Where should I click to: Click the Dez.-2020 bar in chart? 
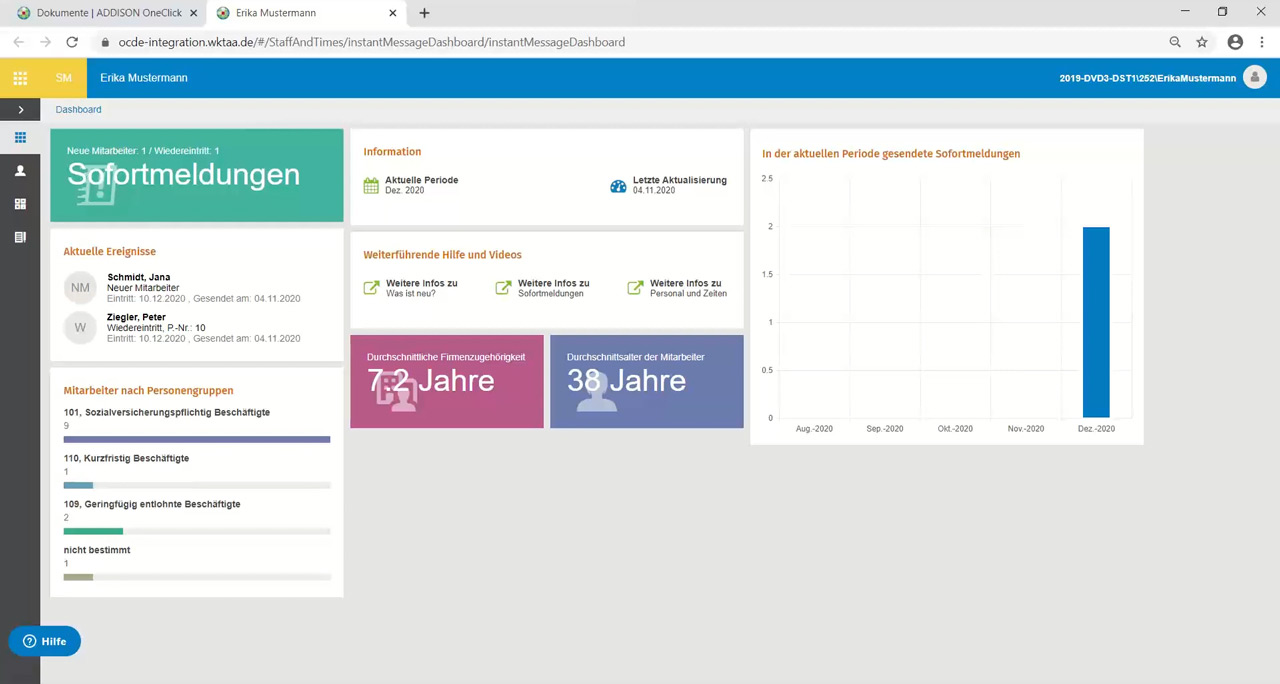1096,322
